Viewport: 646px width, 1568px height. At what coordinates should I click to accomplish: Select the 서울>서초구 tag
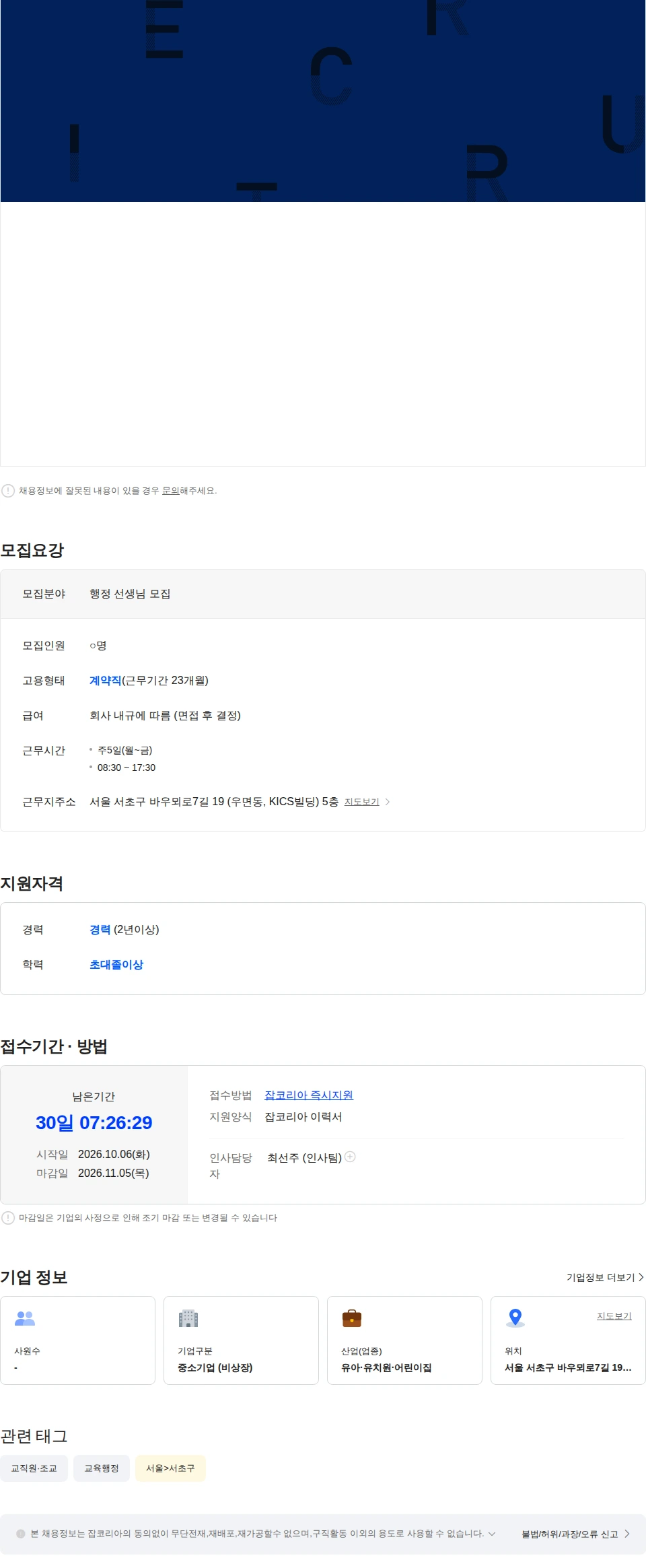170,1468
